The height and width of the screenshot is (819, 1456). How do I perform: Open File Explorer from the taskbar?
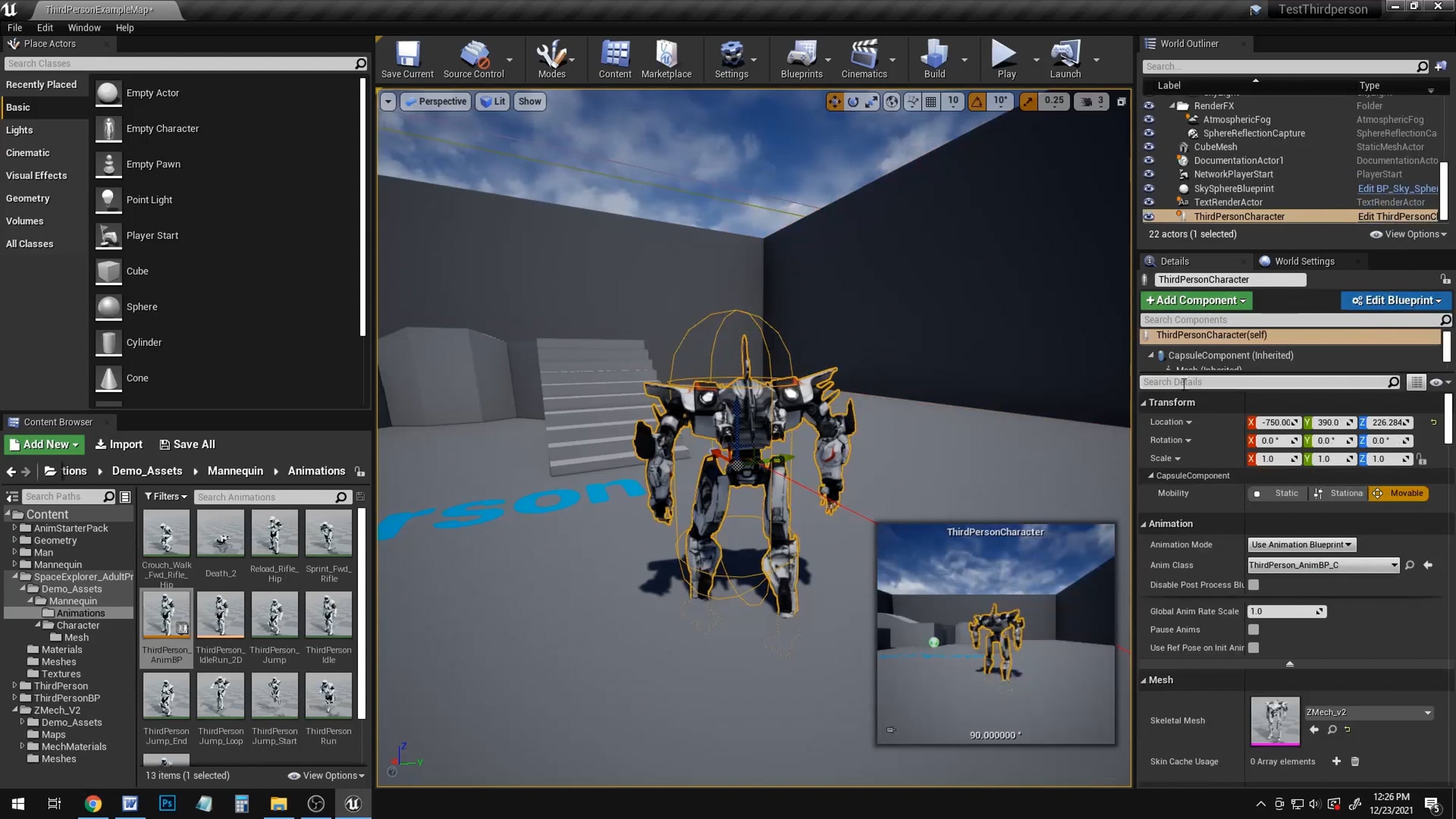coord(278,804)
